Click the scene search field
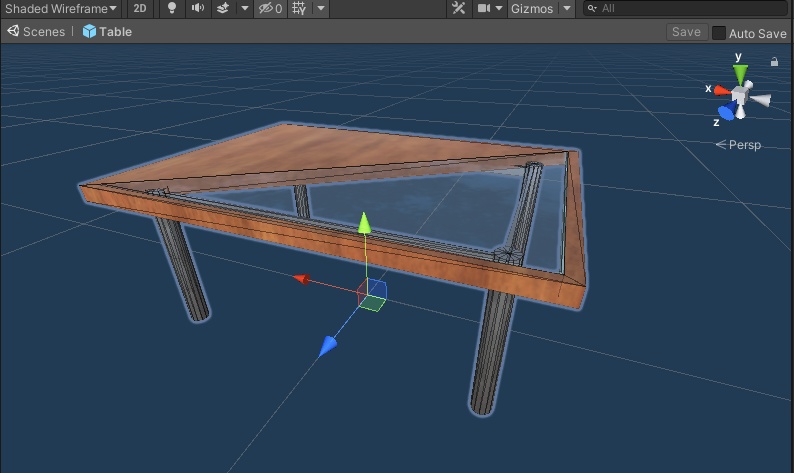This screenshot has width=794, height=473. click(685, 8)
